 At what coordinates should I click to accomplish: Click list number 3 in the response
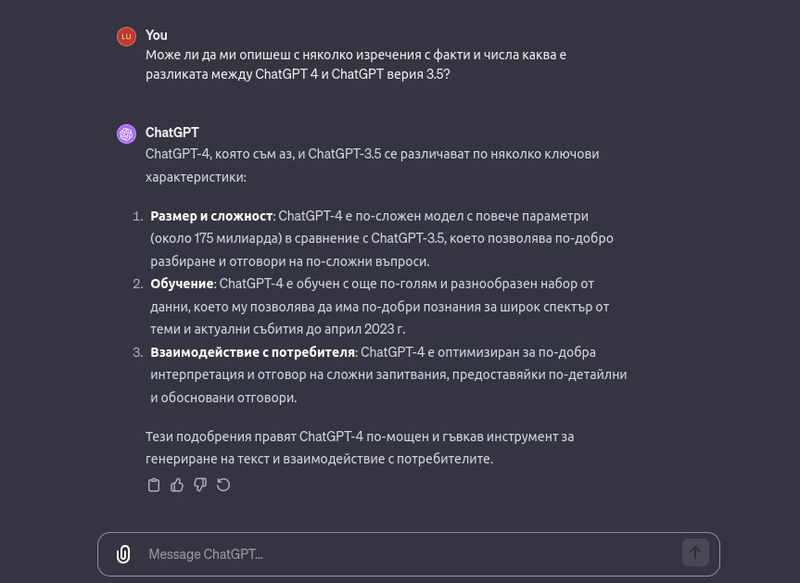point(138,352)
